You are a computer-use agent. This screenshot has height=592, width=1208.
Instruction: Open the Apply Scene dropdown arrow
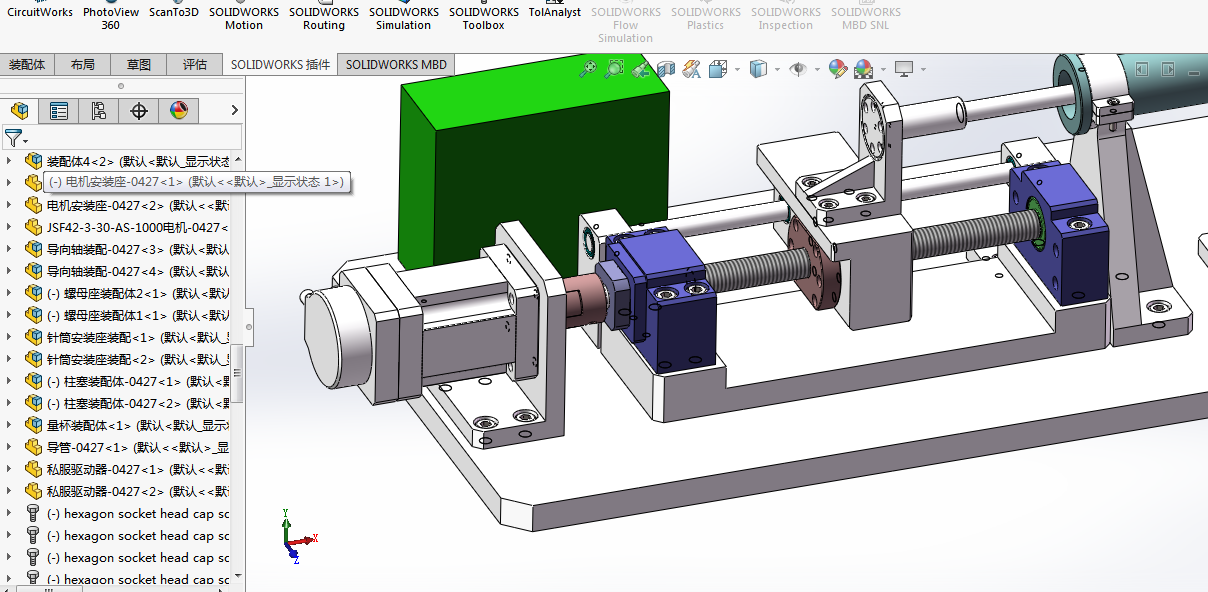(x=882, y=69)
